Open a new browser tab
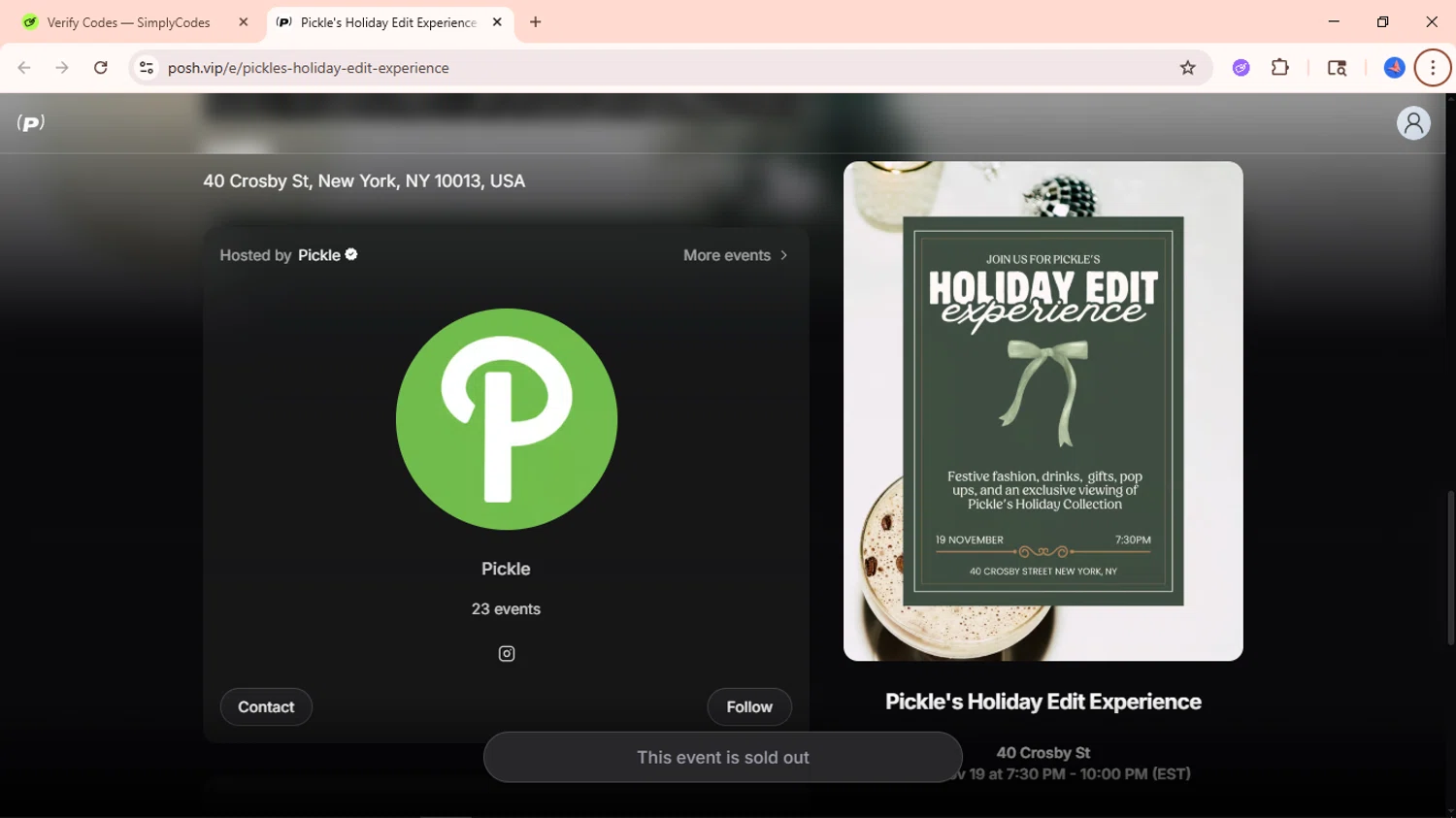Image resolution: width=1456 pixels, height=818 pixels. pos(536,22)
